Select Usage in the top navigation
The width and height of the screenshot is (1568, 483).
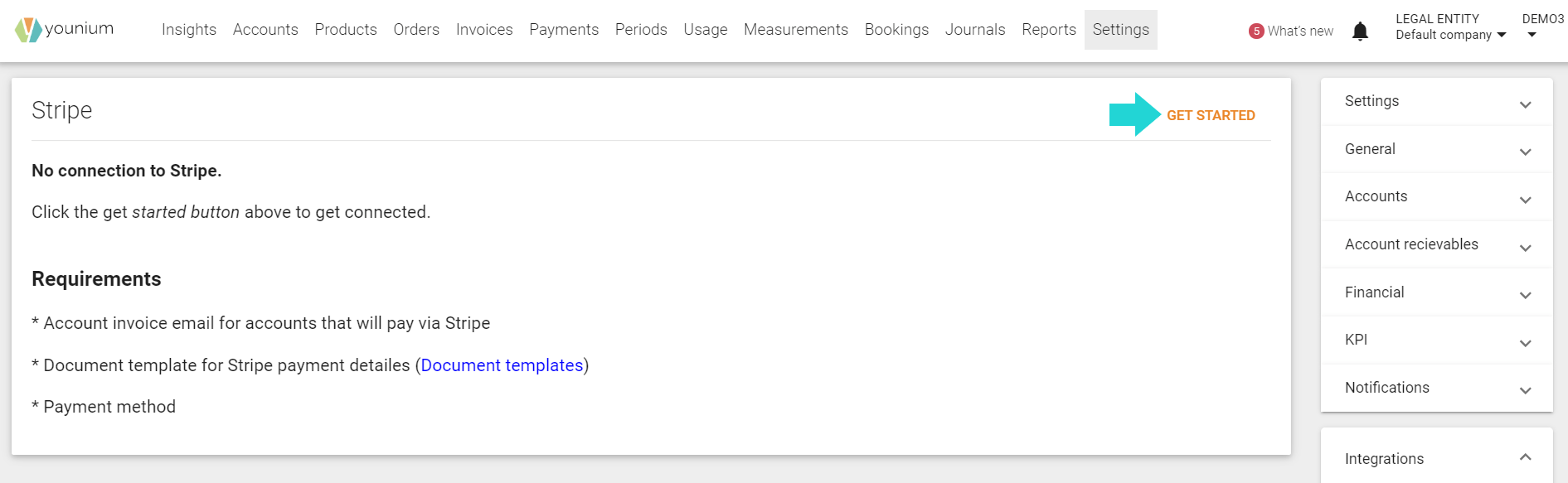[706, 30]
